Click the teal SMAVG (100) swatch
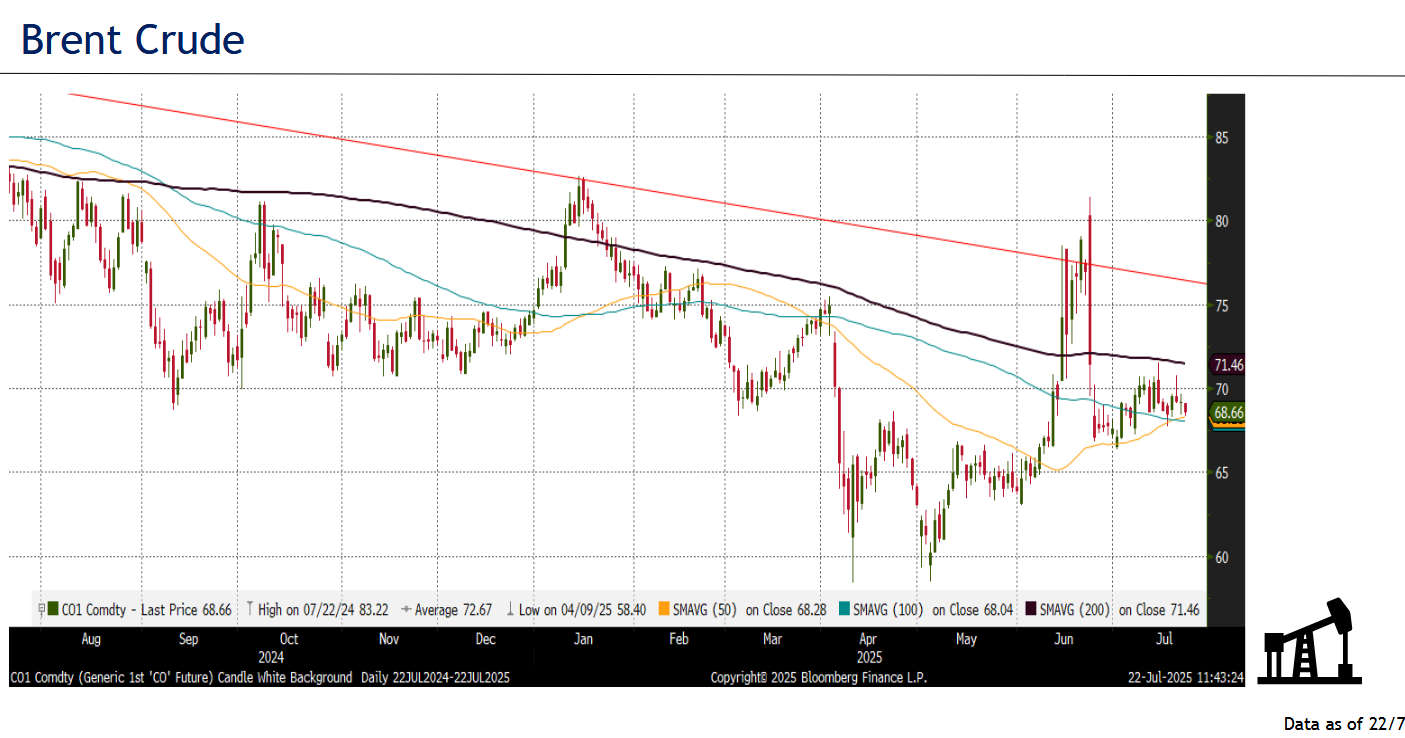 pos(845,609)
